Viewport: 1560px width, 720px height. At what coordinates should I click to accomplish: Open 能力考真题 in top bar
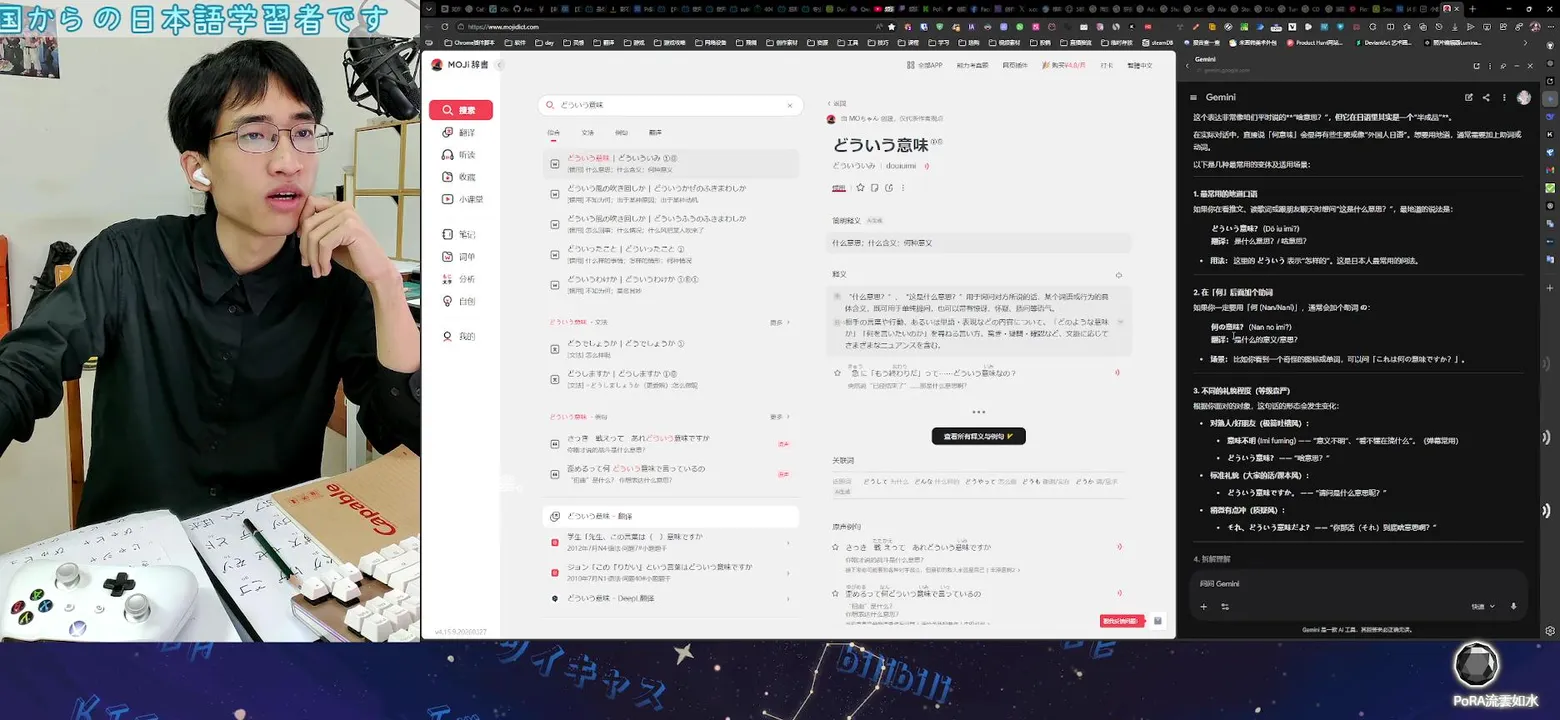(x=972, y=65)
